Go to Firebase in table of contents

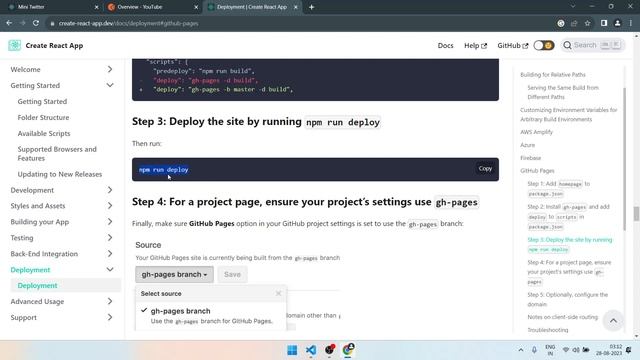[x=531, y=158]
